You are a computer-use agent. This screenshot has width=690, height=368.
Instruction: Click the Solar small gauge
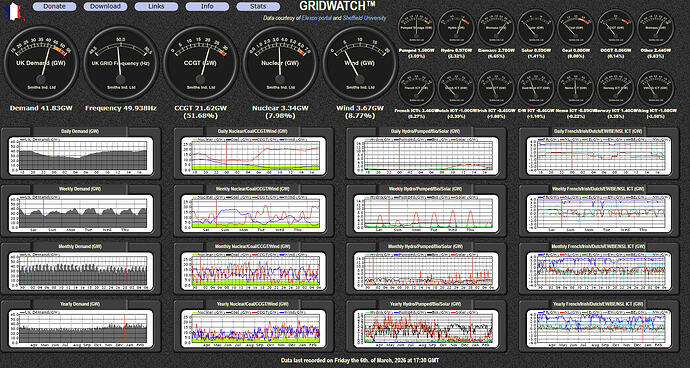pyautogui.click(x=536, y=27)
